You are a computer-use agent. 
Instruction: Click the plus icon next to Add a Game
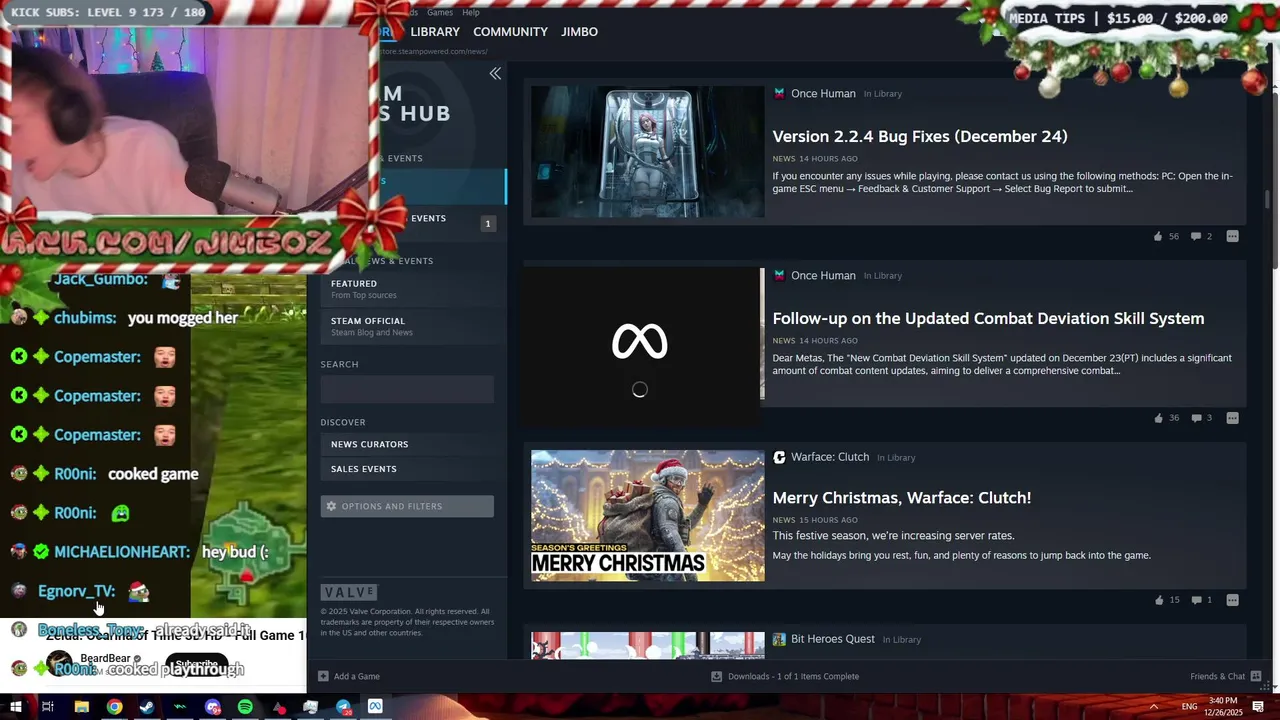point(323,677)
